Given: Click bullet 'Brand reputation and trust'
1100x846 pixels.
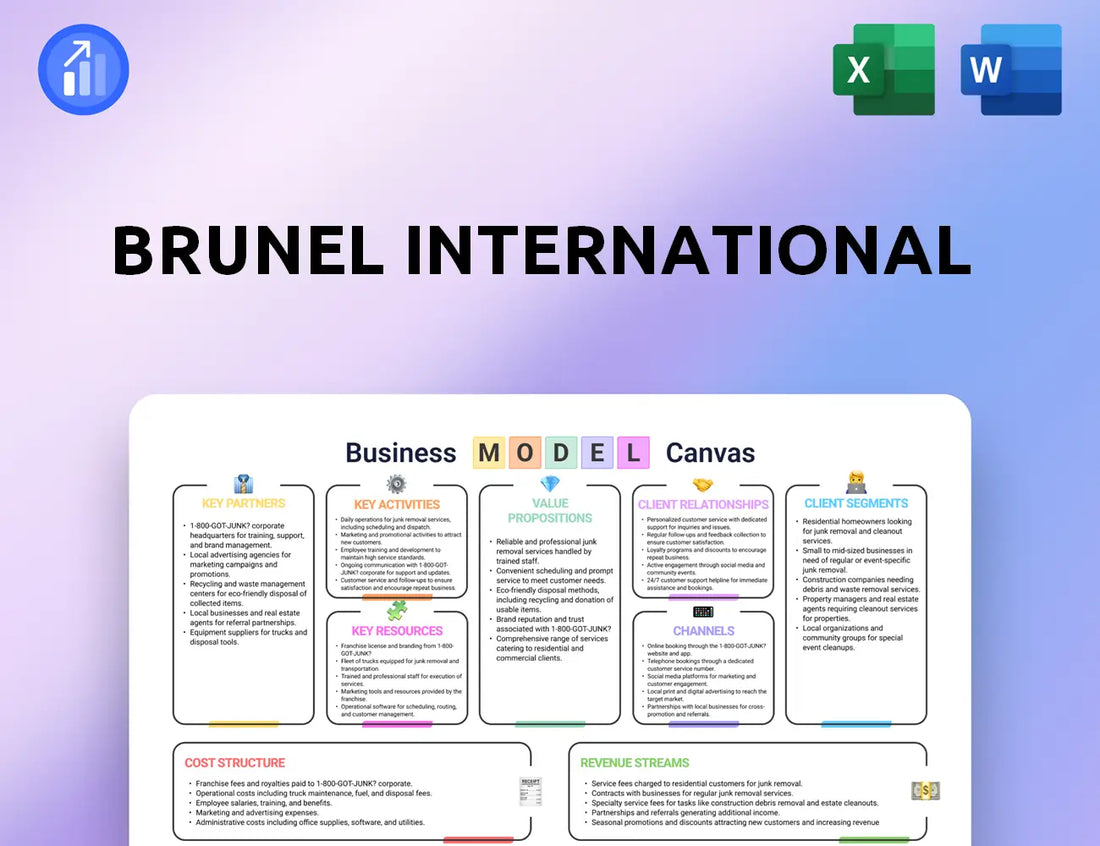Looking at the screenshot, I should (x=551, y=624).
